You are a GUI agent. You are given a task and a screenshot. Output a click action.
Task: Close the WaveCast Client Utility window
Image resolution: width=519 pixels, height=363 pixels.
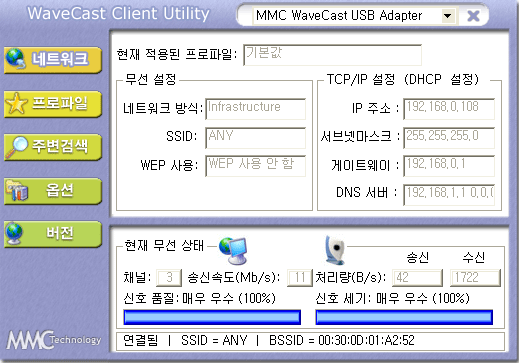[473, 16]
